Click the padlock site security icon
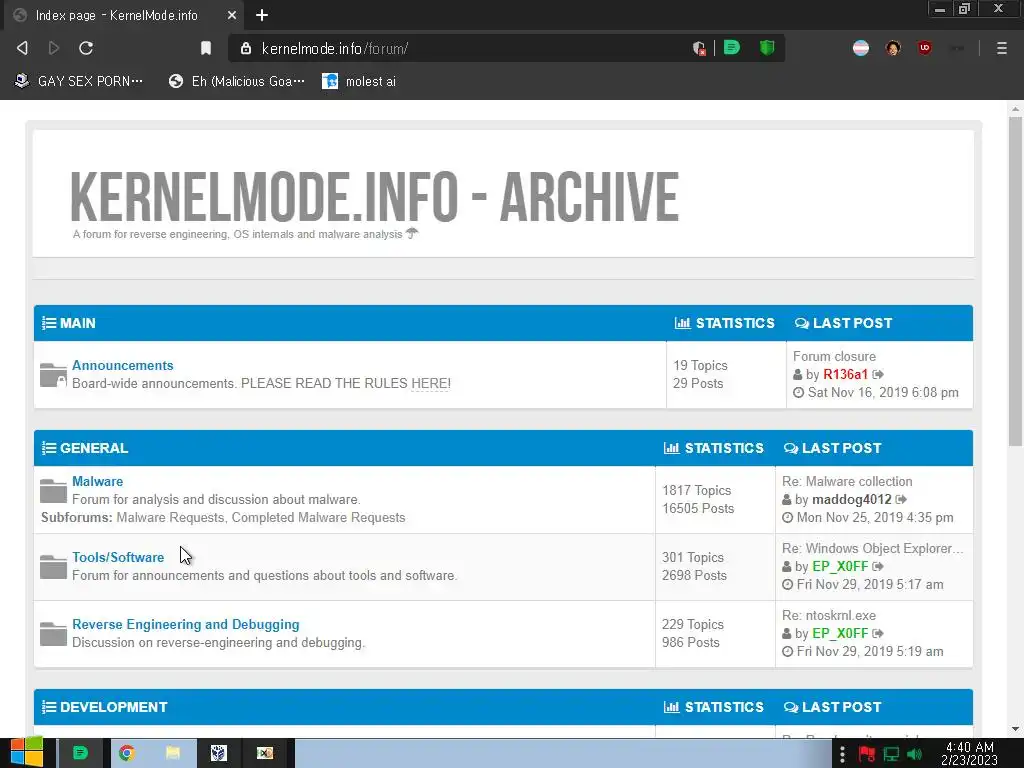 pos(246,48)
